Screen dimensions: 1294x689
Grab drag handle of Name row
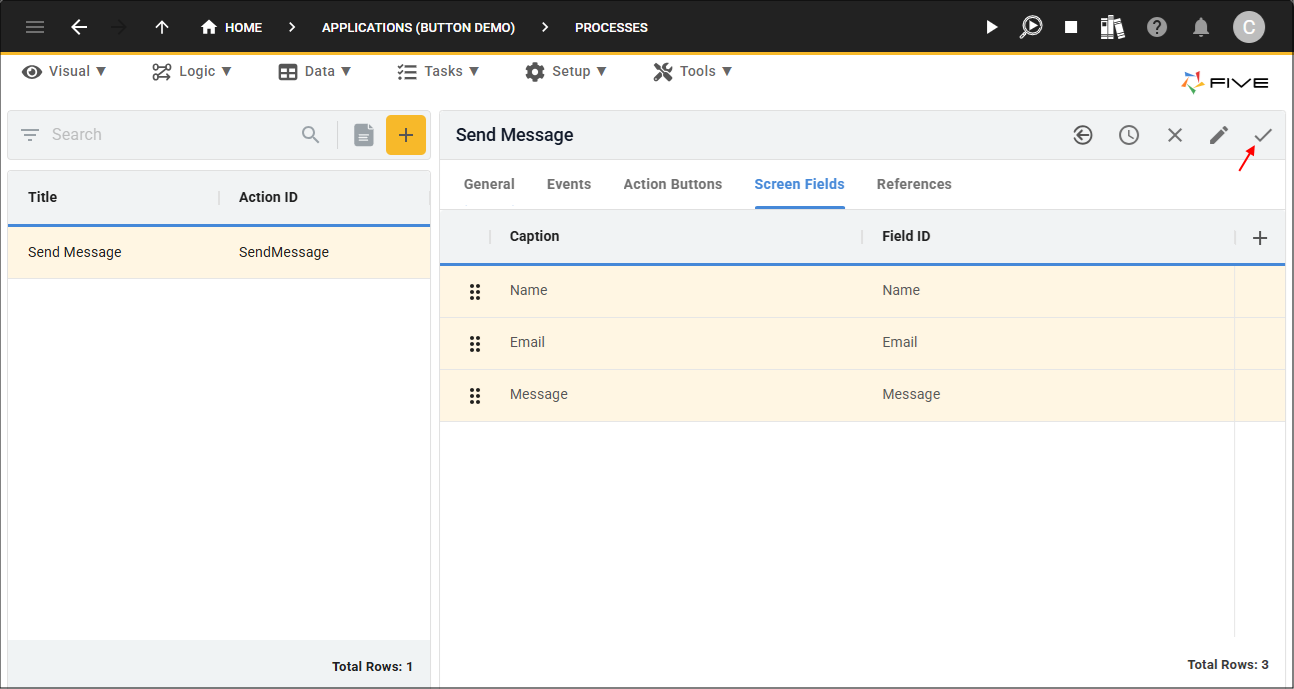(x=475, y=291)
